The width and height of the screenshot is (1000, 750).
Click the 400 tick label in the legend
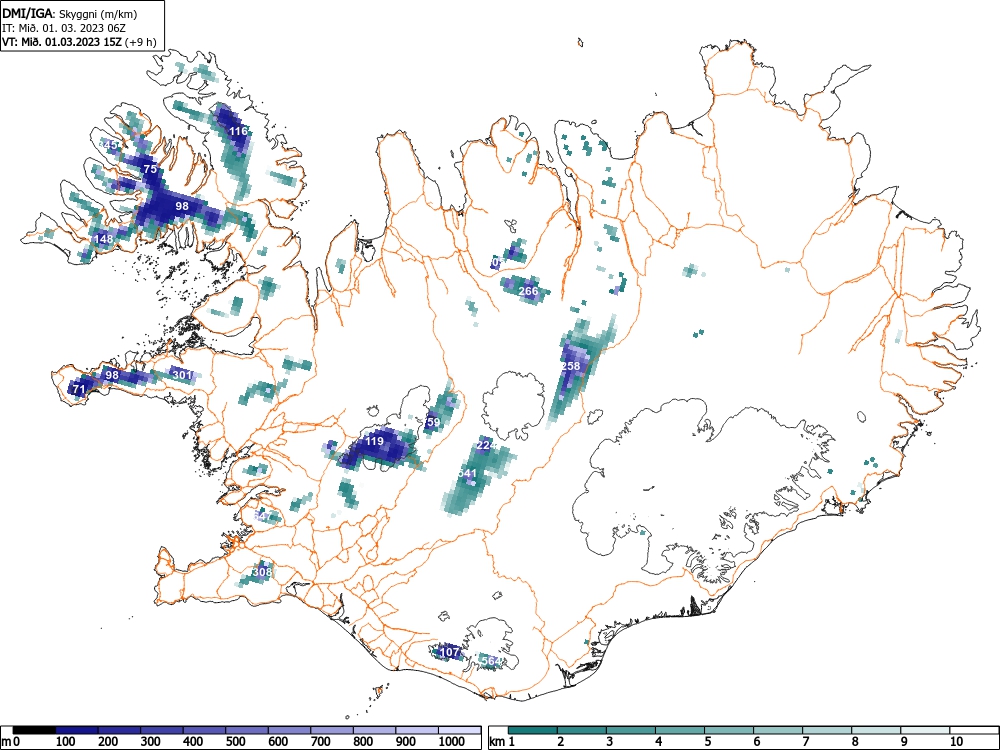point(193,742)
